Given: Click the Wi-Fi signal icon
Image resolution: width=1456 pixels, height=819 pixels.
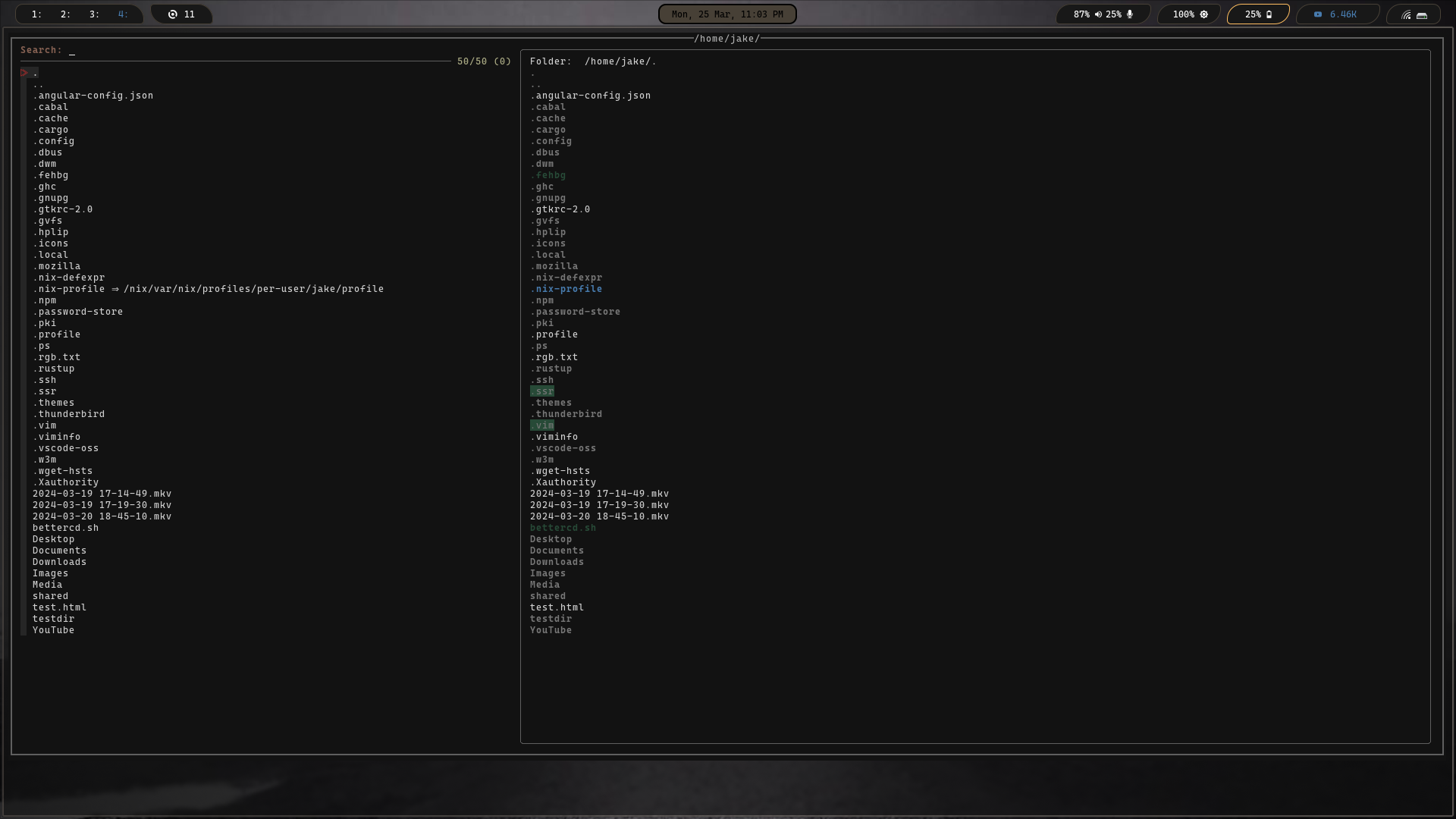Looking at the screenshot, I should [1406, 15].
